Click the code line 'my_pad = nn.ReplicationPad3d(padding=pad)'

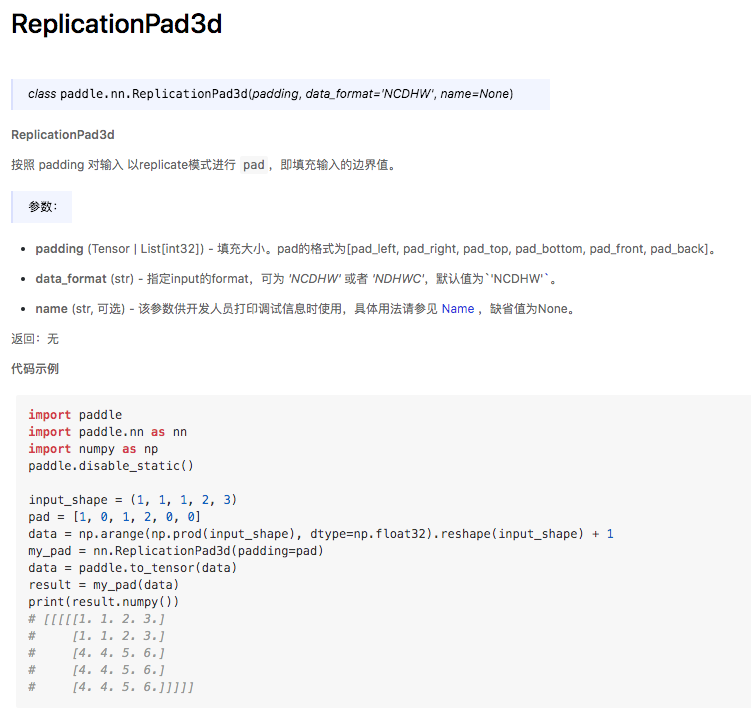(x=176, y=551)
